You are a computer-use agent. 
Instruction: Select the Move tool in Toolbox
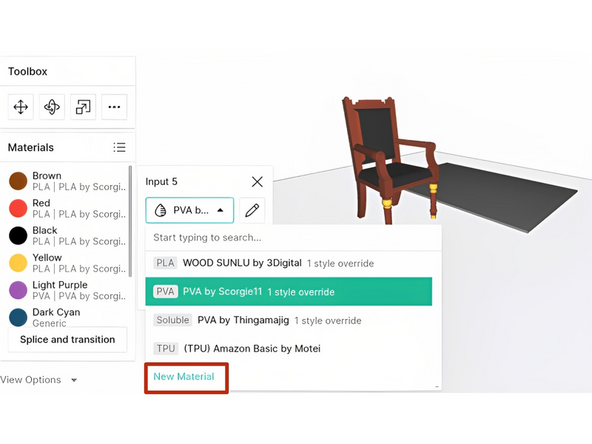[21, 107]
